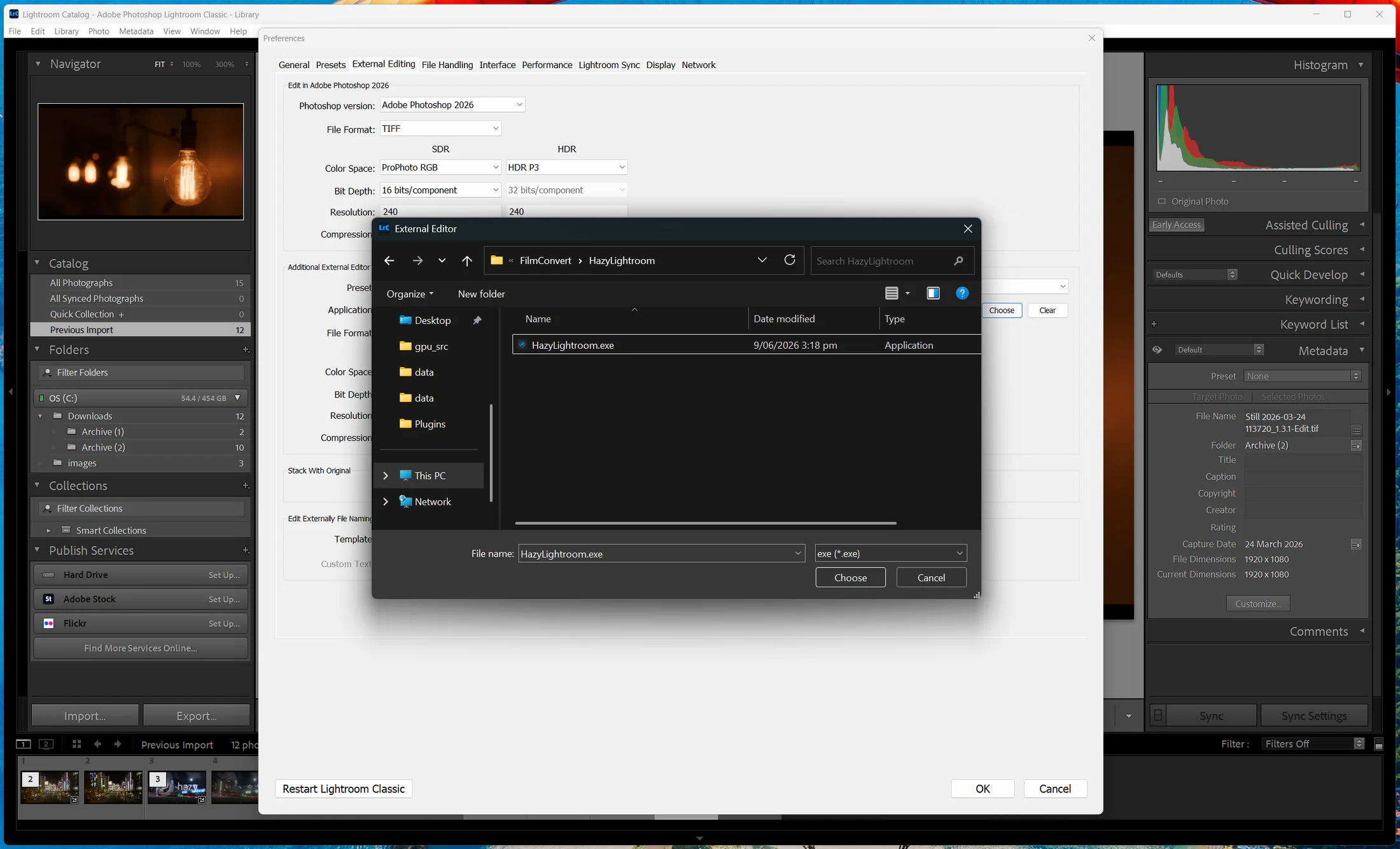Click OK in Preferences dialog
This screenshot has height=849, width=1400.
(983, 789)
